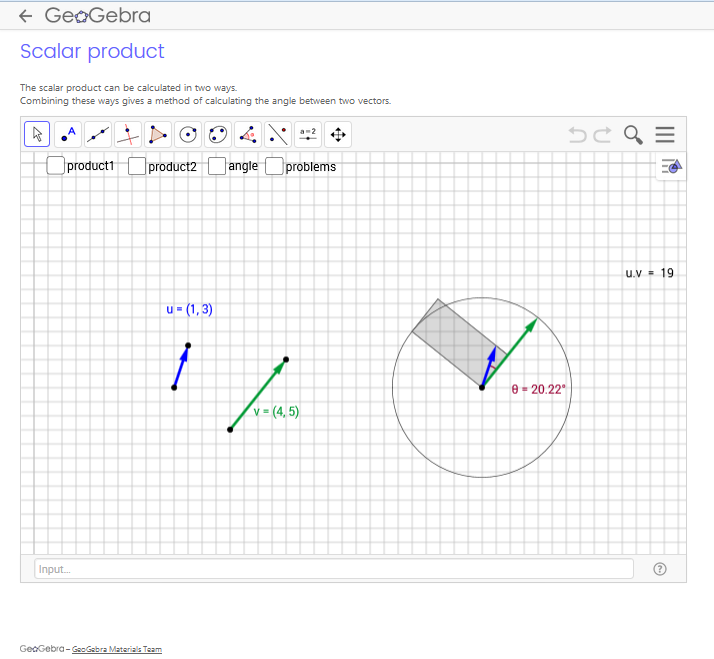Viewport: 714px width, 659px height.
Task: Click the u.v = 19 result text
Action: [x=649, y=273]
